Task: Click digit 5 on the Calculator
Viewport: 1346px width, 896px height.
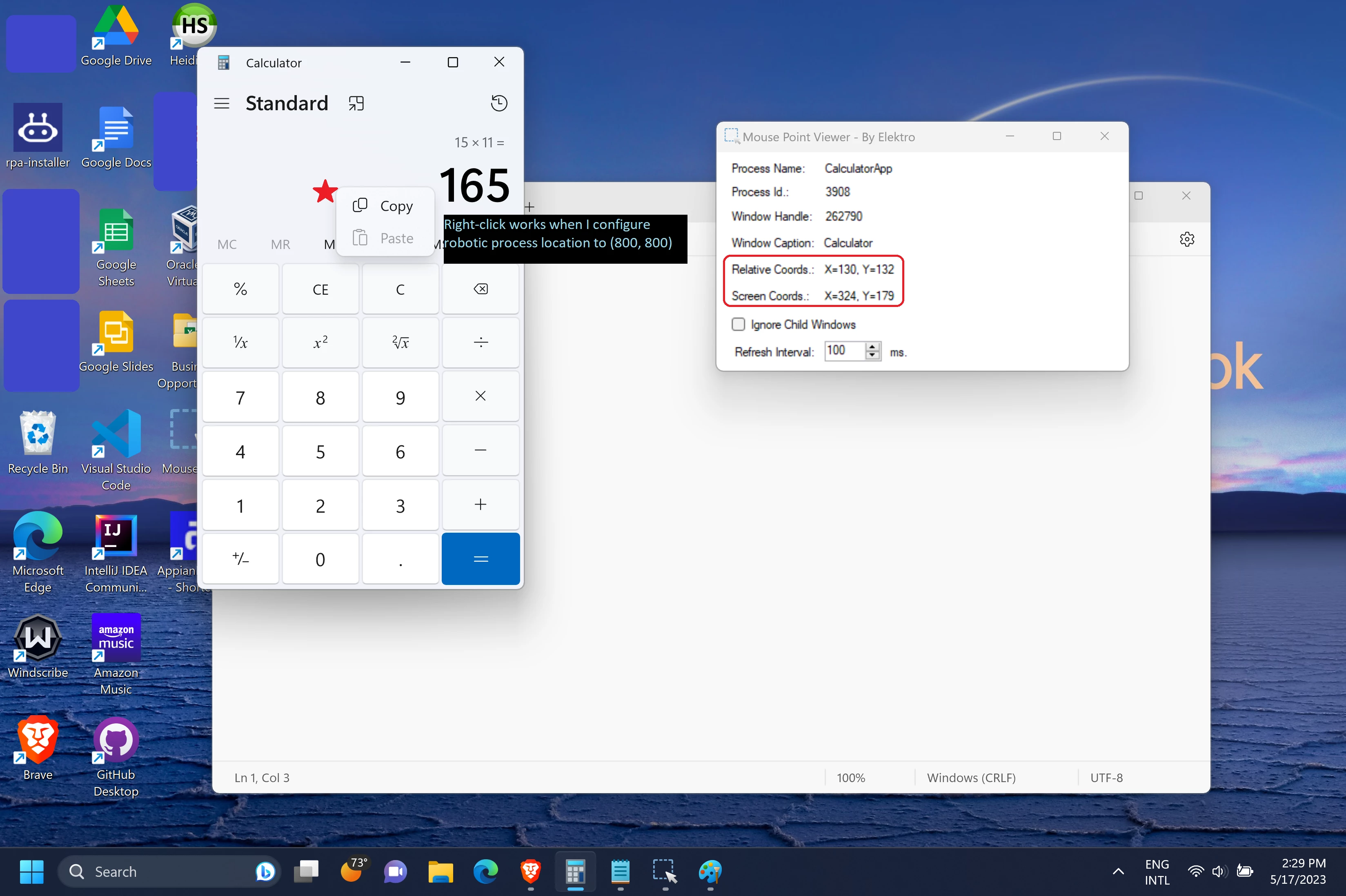Action: pos(320,451)
